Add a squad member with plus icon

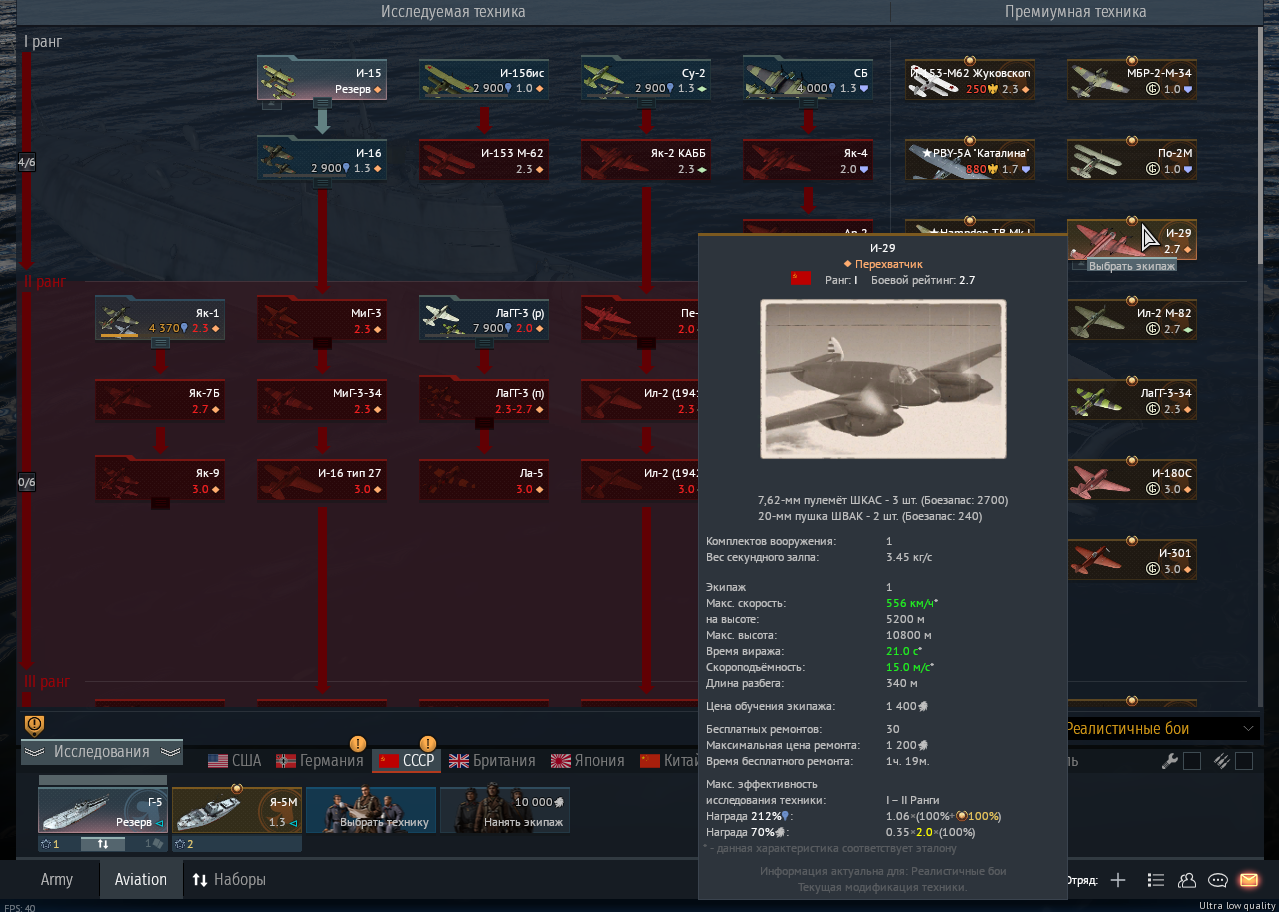coord(1118,880)
